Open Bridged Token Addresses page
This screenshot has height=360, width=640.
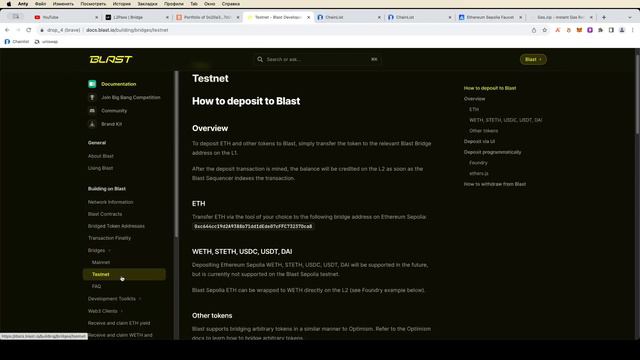click(x=116, y=226)
